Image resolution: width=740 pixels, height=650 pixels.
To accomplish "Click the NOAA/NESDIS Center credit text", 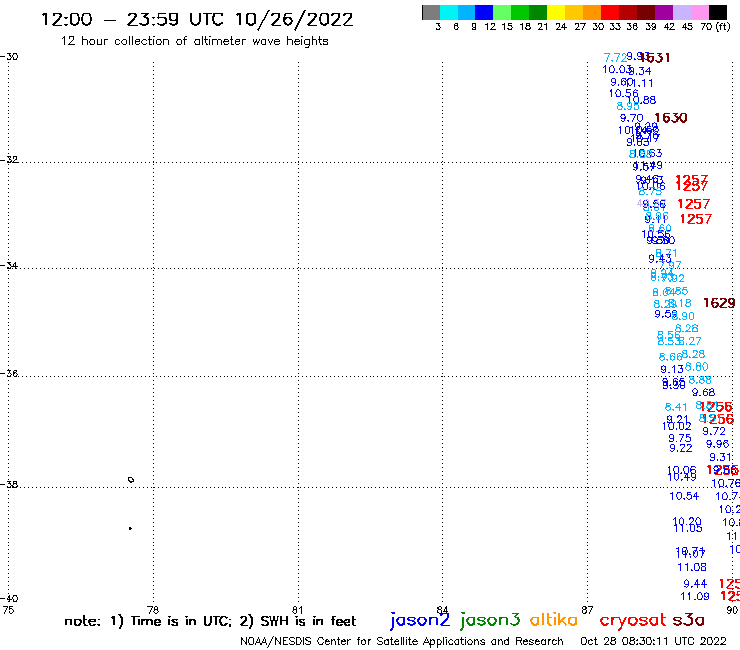I will [402, 641].
